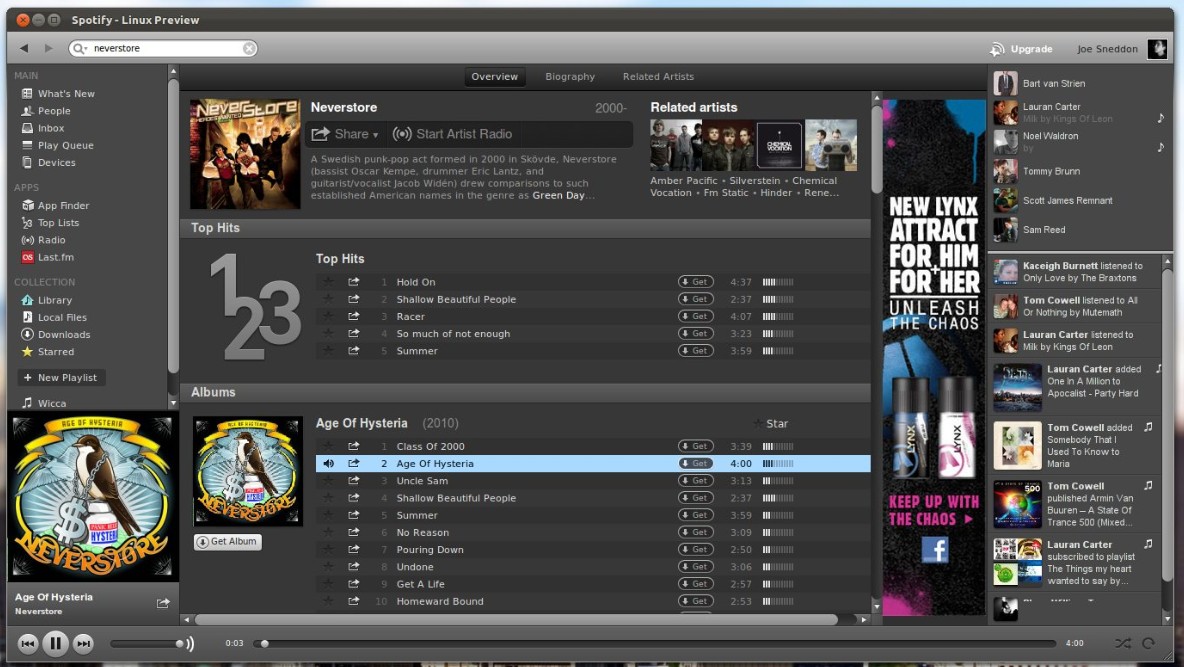Open Joe Sneddon profile avatar

pos(1157,49)
